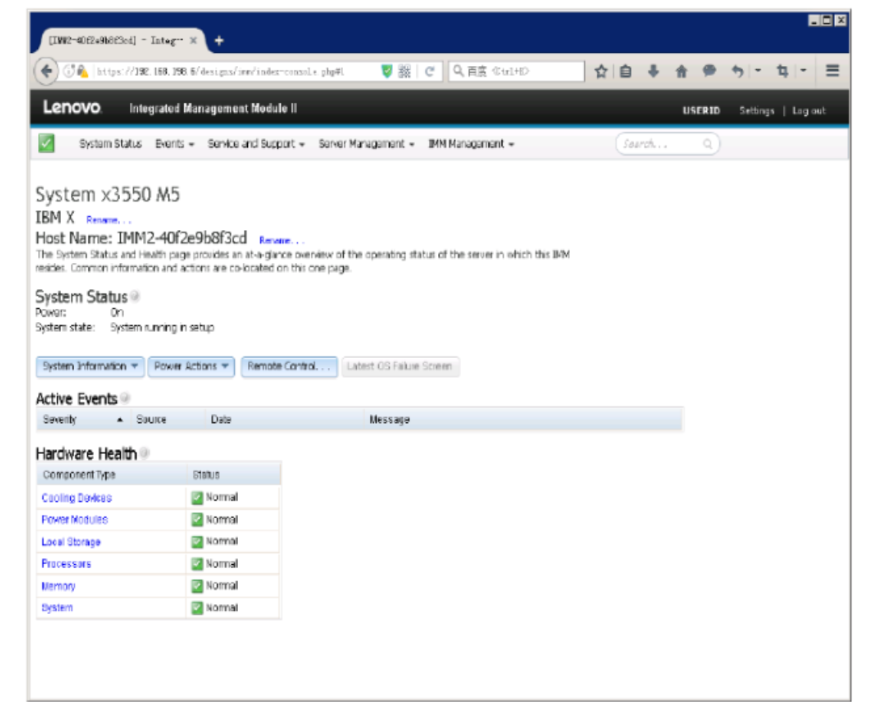
Task: Open the Memory link
Action: coord(58,585)
